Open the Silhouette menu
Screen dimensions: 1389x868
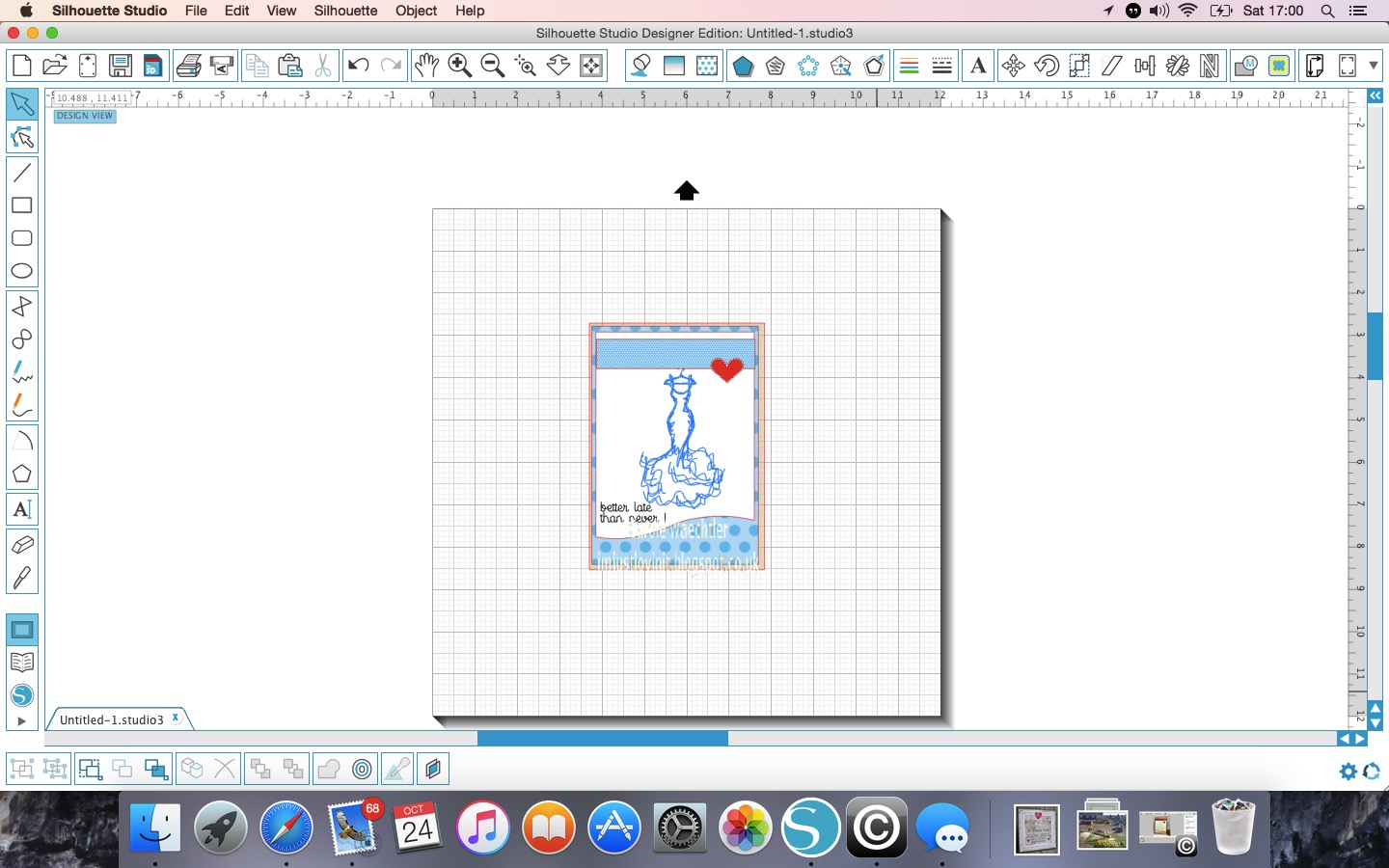[344, 11]
